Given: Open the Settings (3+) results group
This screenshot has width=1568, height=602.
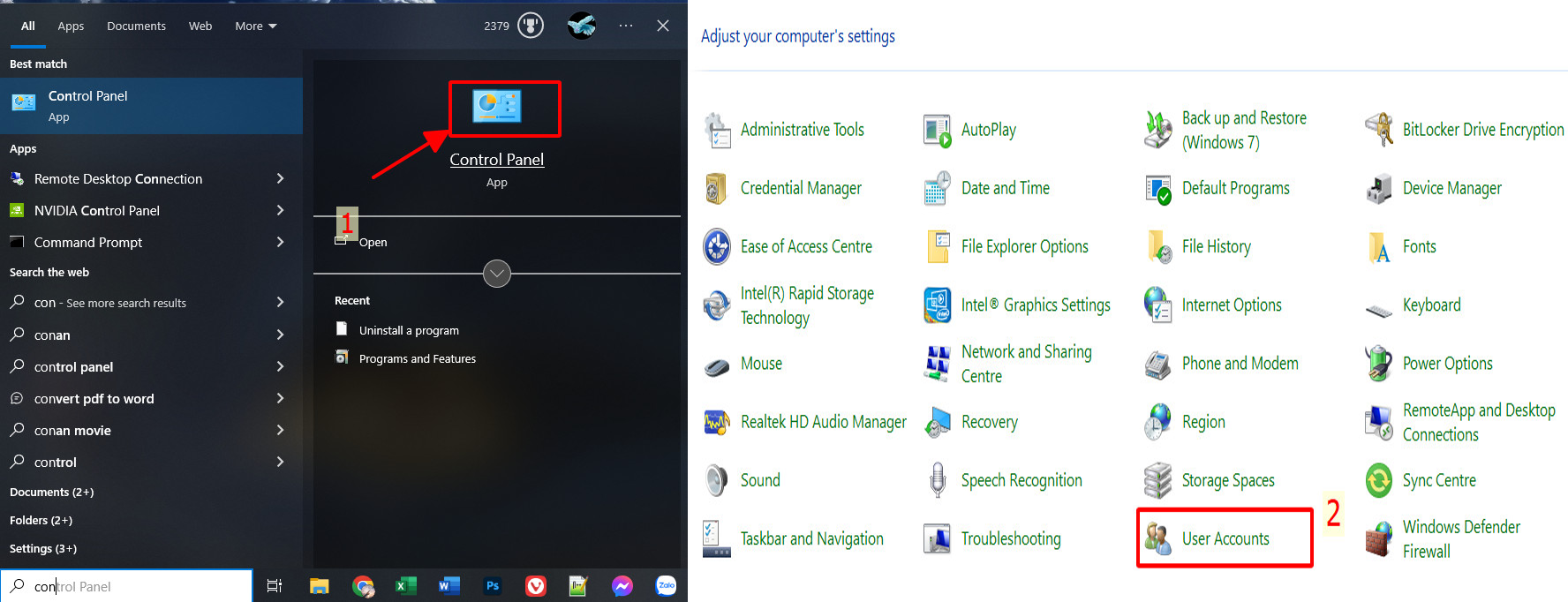Looking at the screenshot, I should [x=43, y=548].
